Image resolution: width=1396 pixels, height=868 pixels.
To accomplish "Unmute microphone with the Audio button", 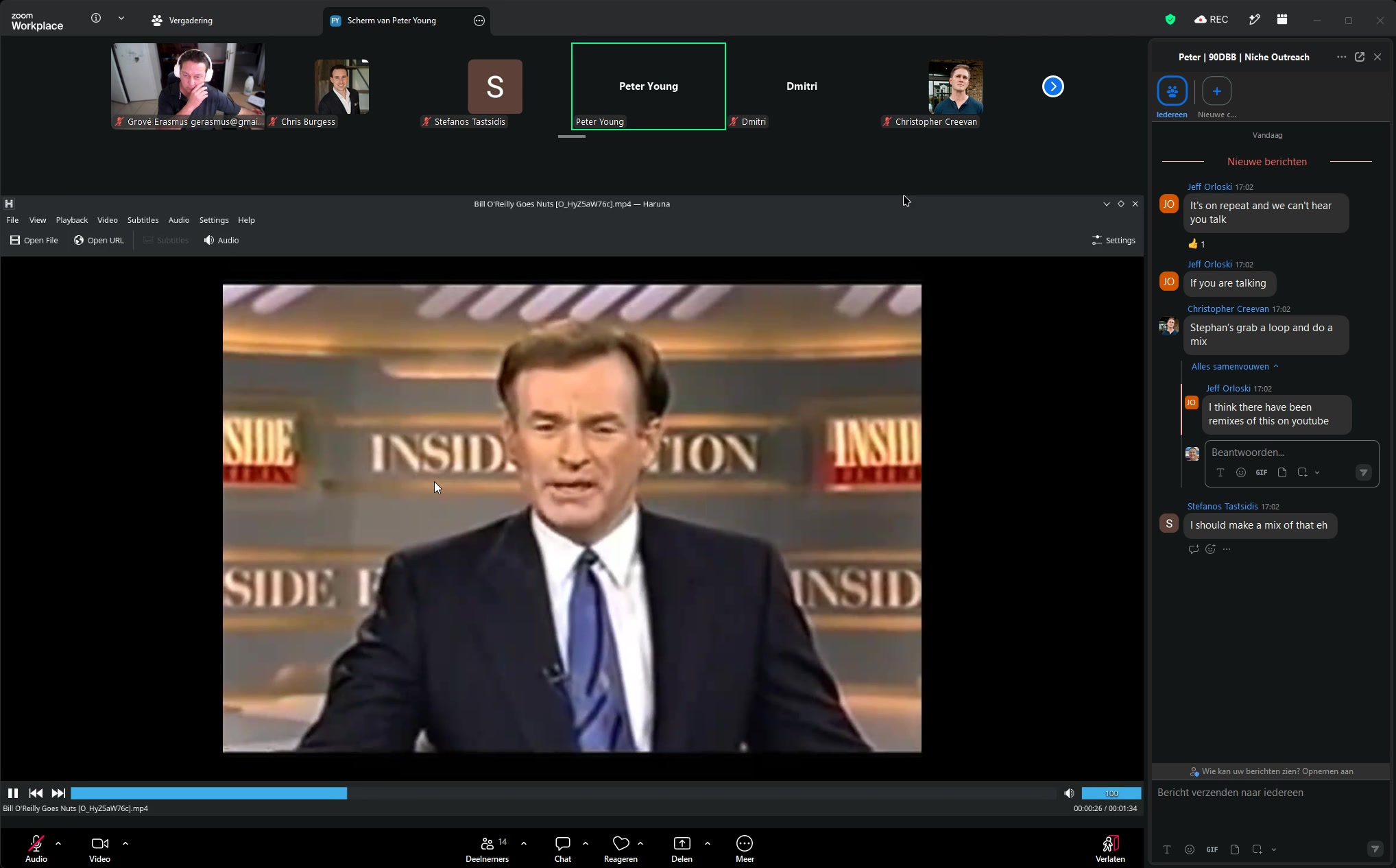I will pyautogui.click(x=36, y=849).
